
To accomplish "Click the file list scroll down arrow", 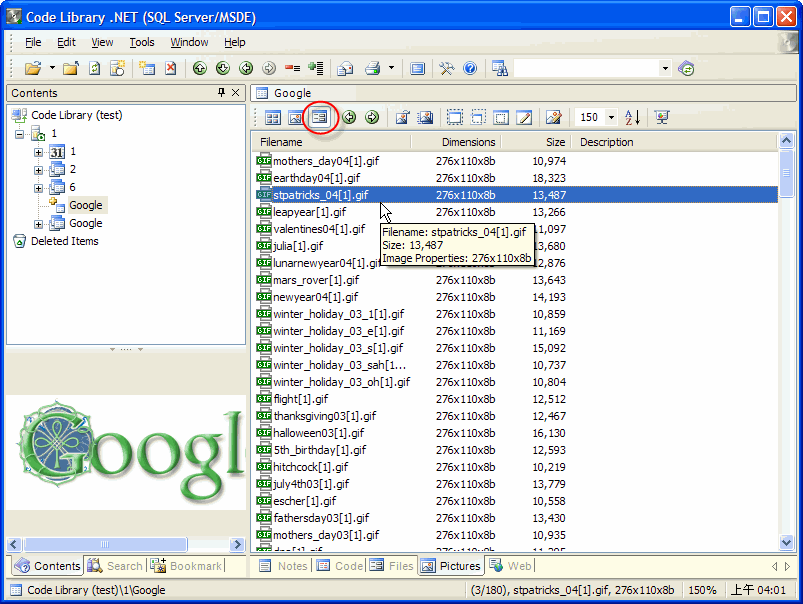I will tap(786, 541).
